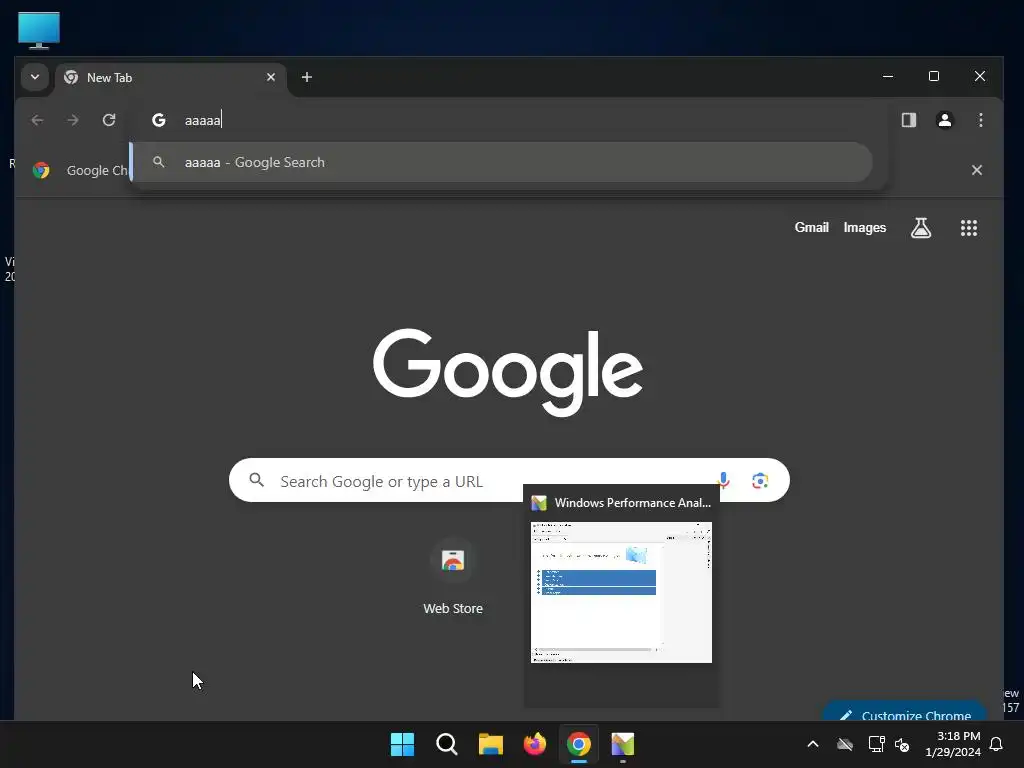Click the muted volume tray icon

[902, 744]
